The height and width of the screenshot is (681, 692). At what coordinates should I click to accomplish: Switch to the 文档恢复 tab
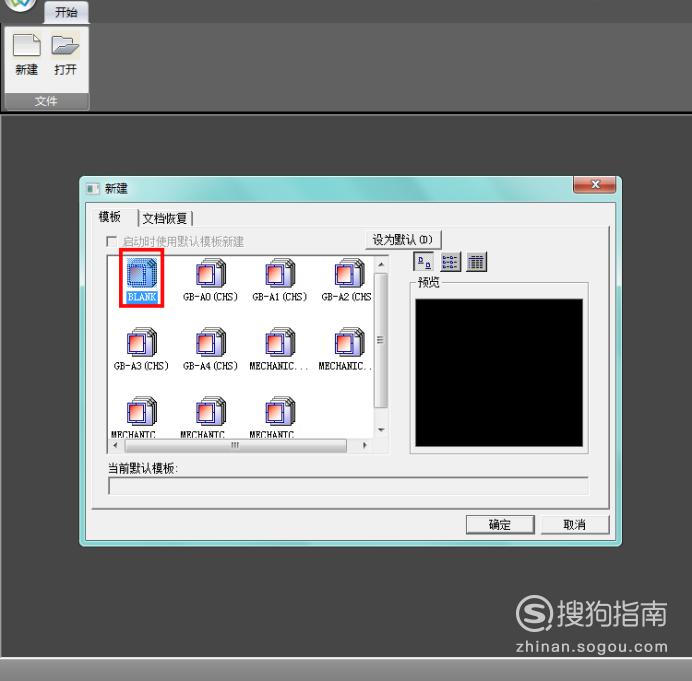point(165,218)
